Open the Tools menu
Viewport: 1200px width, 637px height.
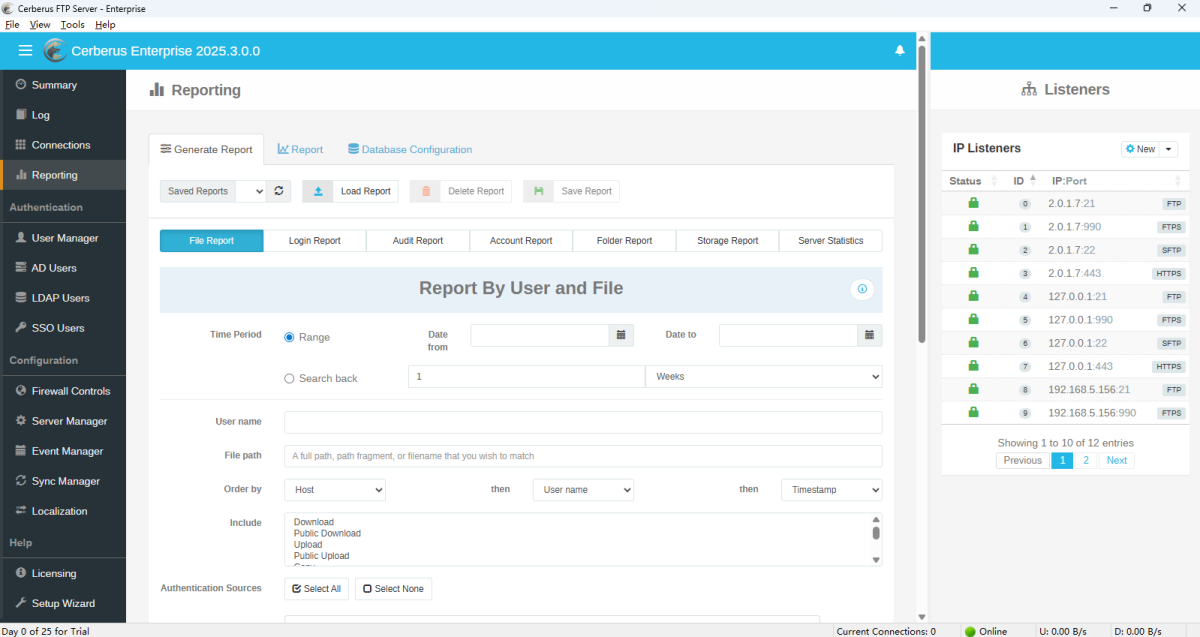(72, 24)
